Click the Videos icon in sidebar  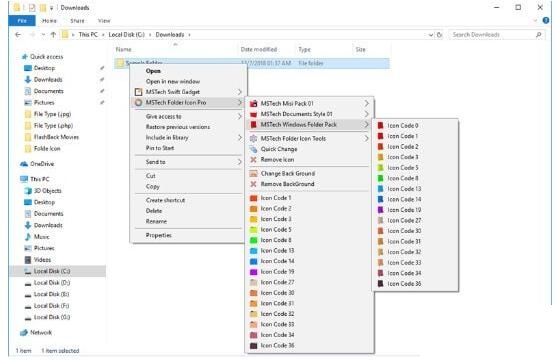pyautogui.click(x=28, y=260)
